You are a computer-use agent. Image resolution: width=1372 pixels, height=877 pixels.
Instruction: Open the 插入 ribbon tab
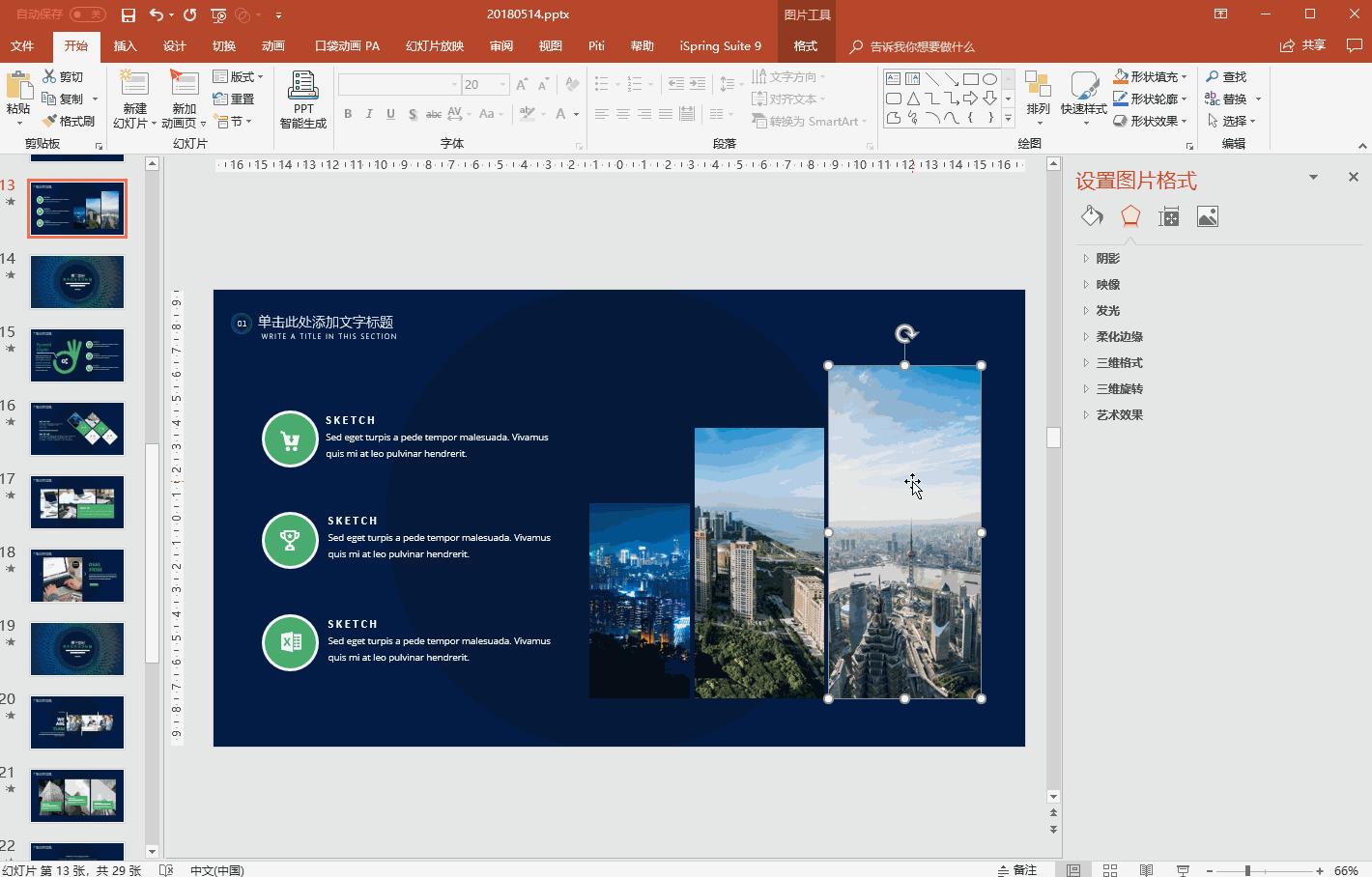pyautogui.click(x=125, y=45)
